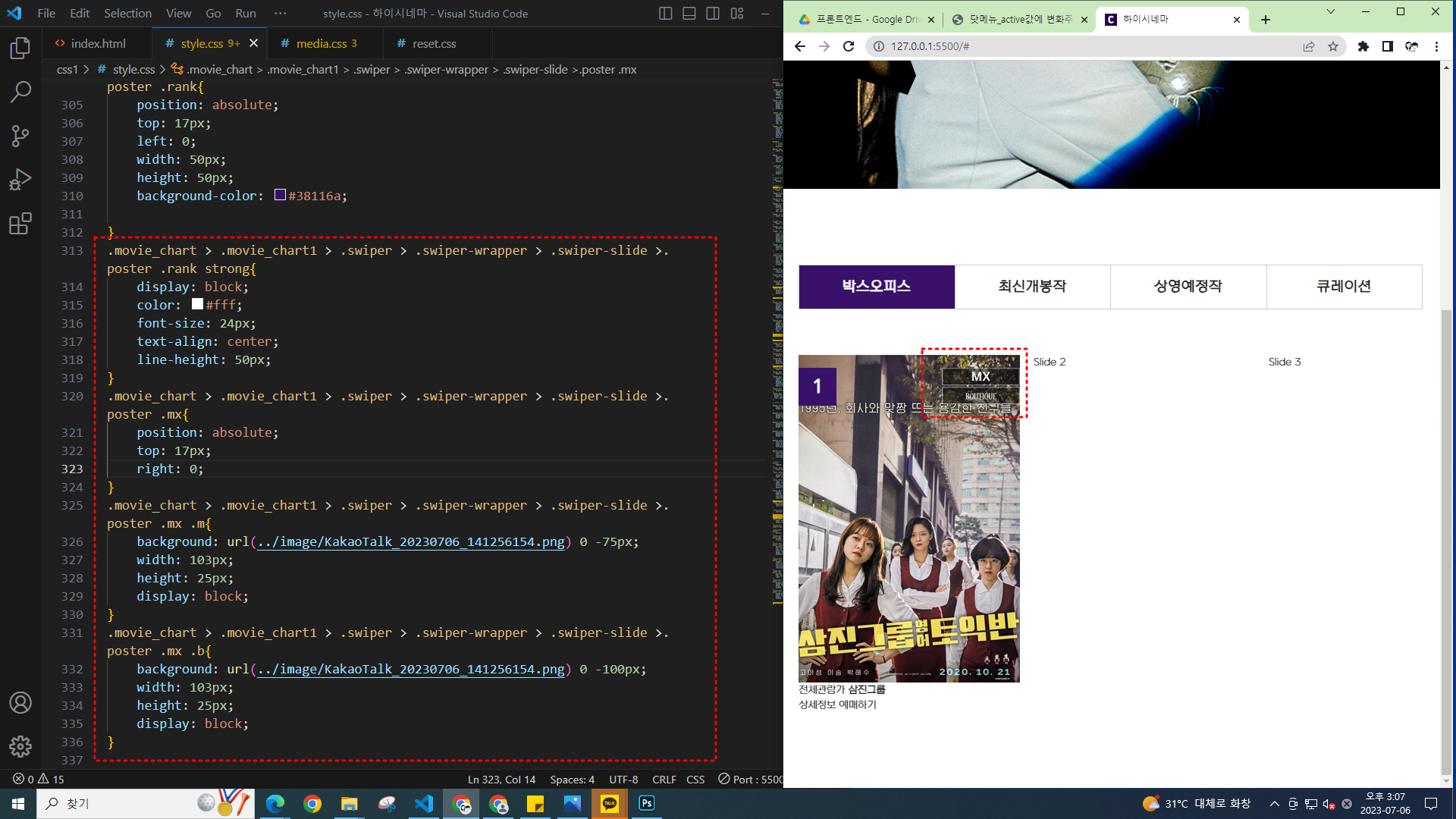Click the Chrome extensions puzzle icon
Screen dimensions: 1456x819
pos(1363,46)
